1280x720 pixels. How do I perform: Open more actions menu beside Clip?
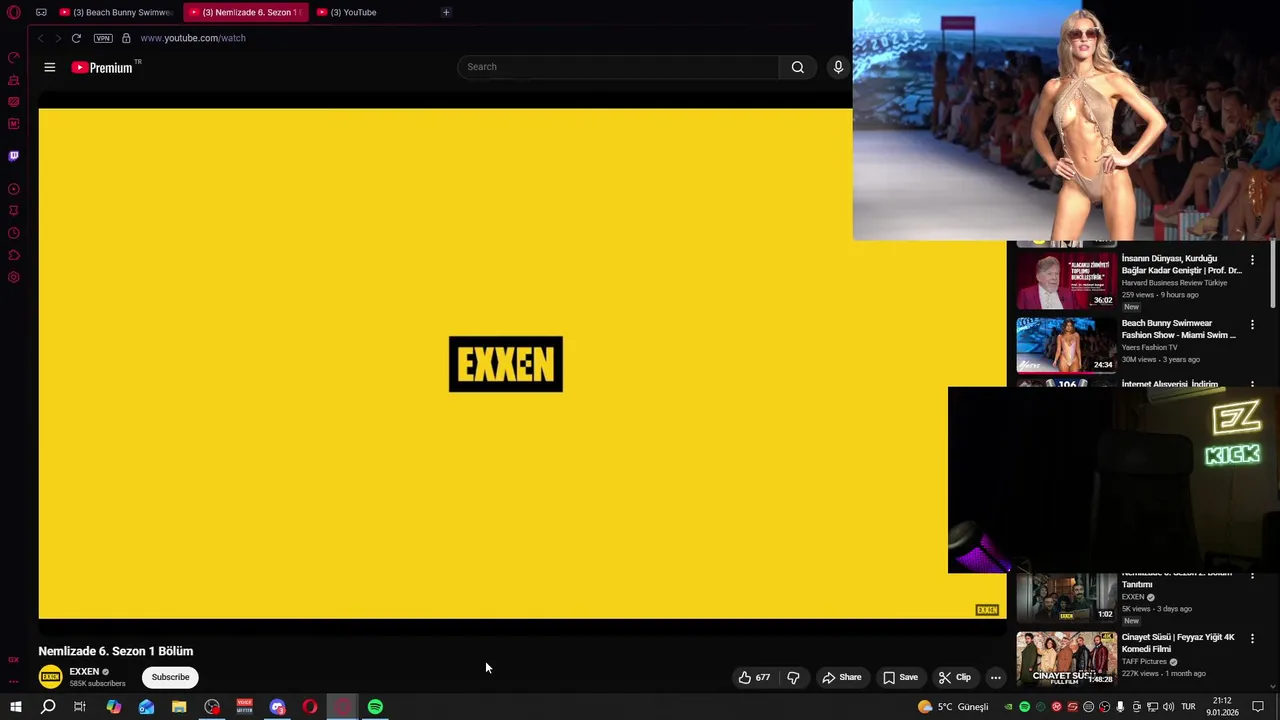pos(995,677)
